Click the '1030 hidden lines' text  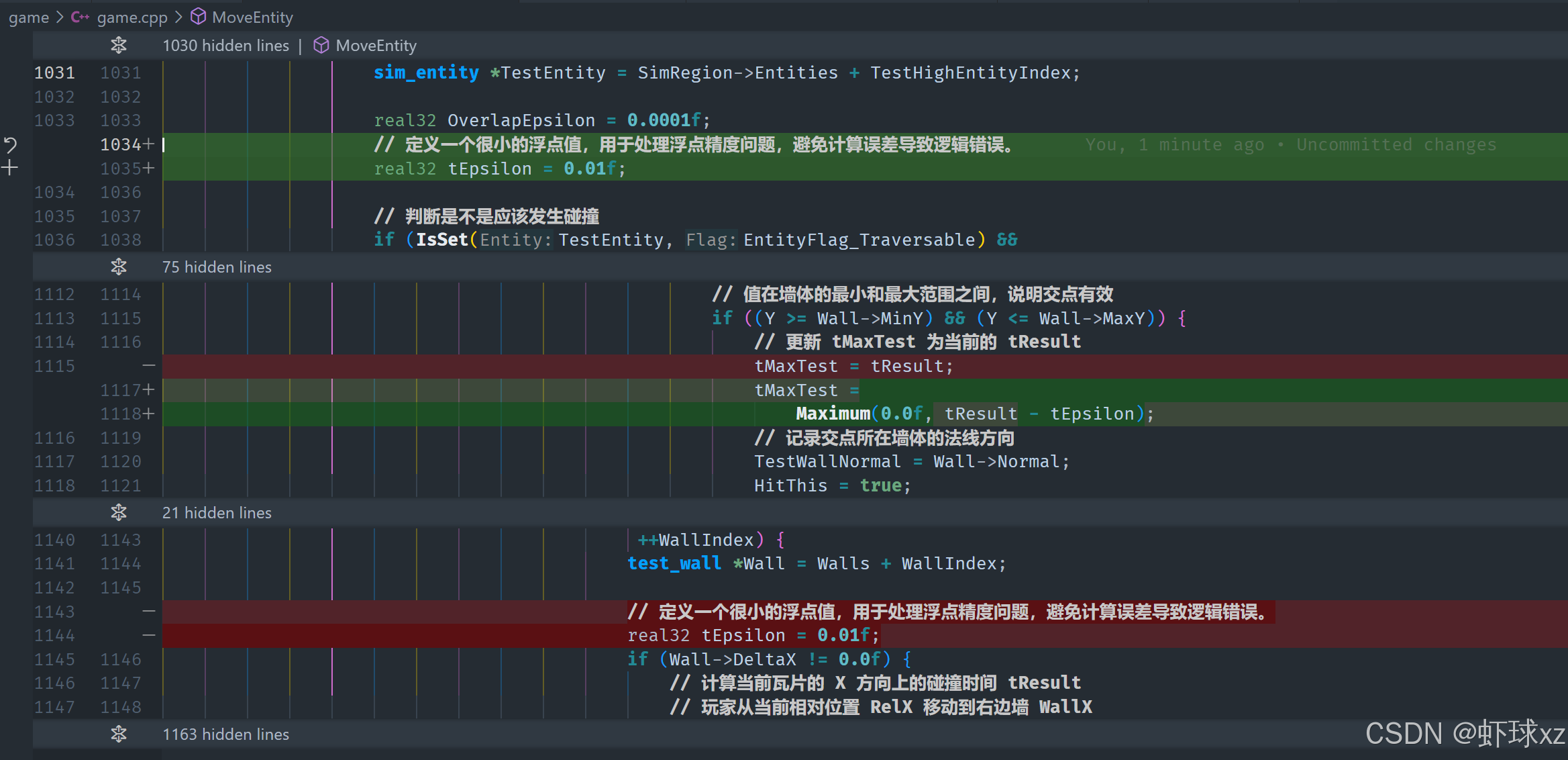point(225,46)
